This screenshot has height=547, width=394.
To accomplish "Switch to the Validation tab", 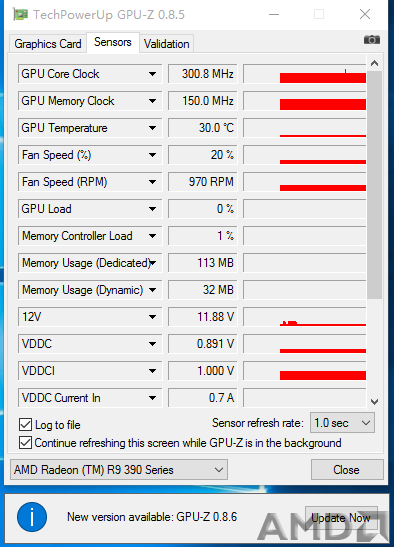I will click(x=166, y=44).
